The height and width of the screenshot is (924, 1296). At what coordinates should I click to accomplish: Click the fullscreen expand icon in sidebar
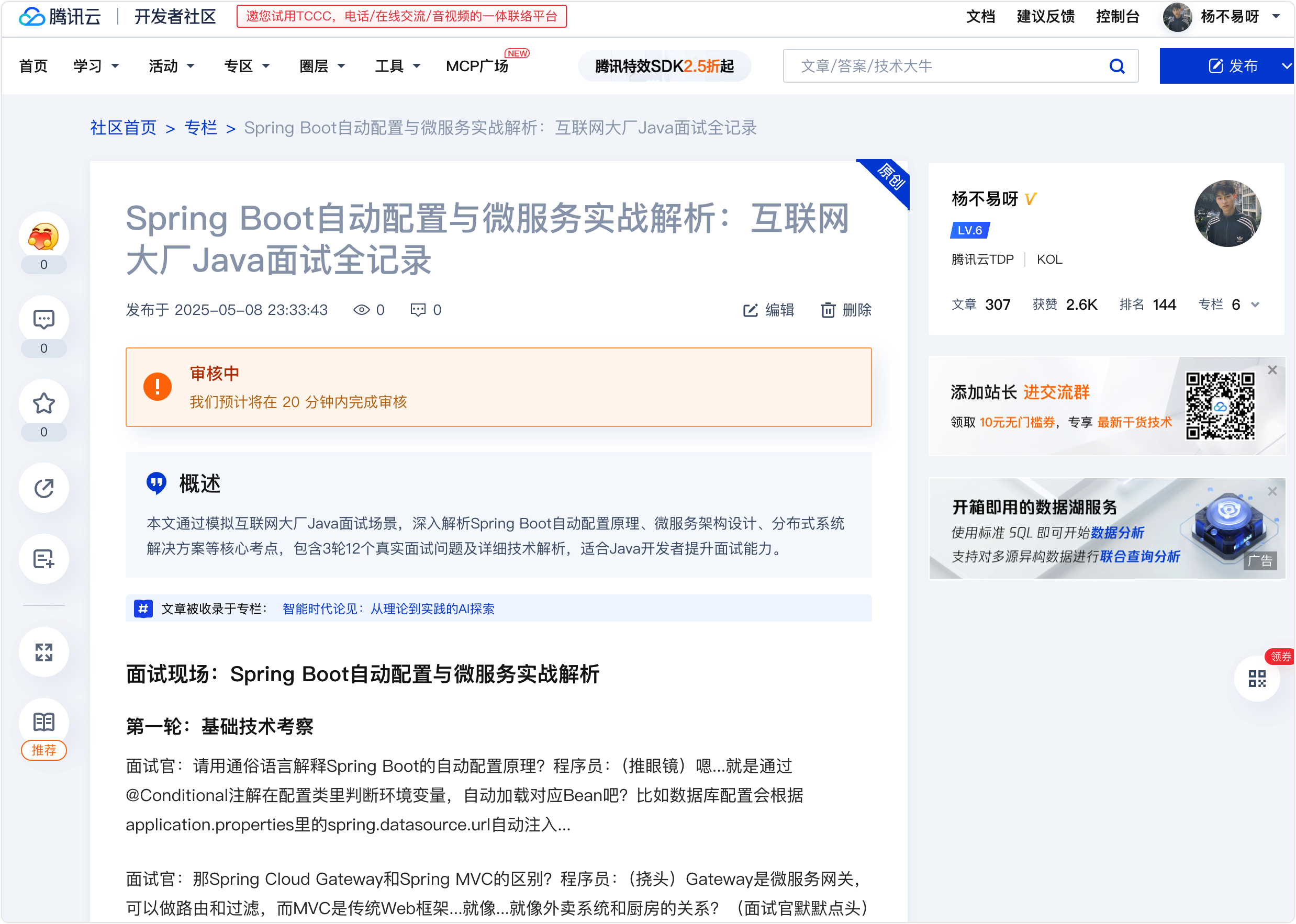click(44, 652)
